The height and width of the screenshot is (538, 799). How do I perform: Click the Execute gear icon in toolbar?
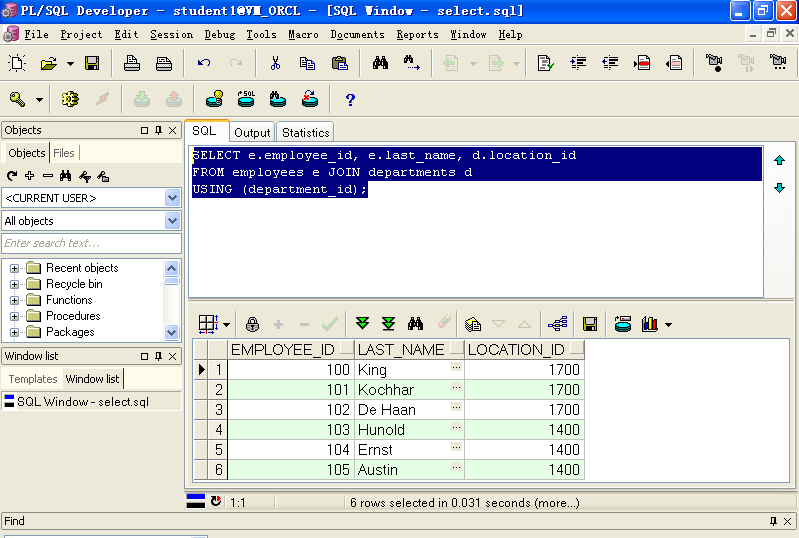point(70,99)
